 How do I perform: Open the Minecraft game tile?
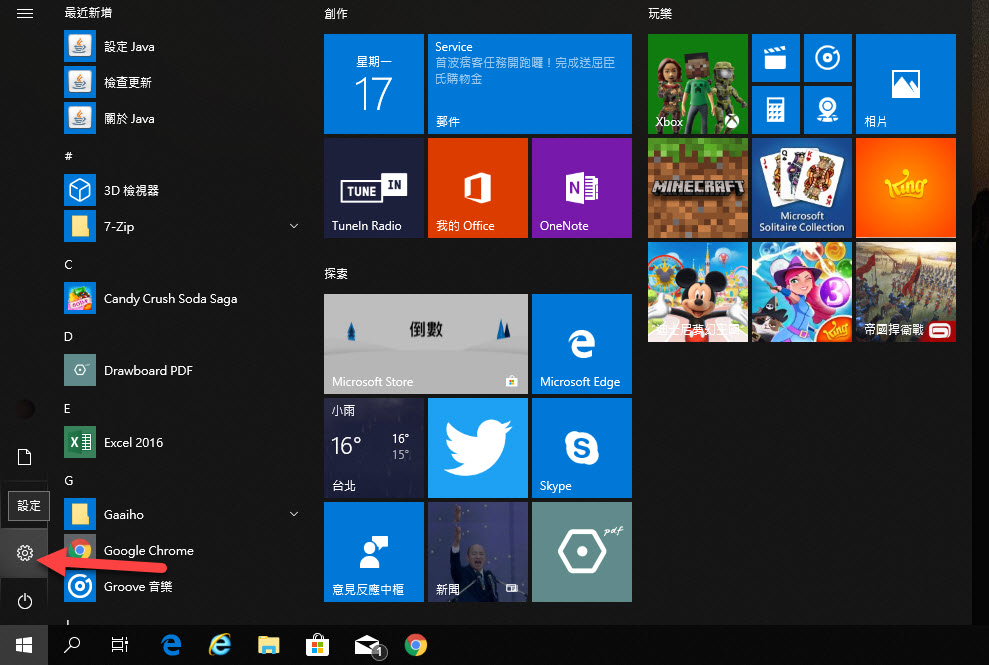click(697, 187)
